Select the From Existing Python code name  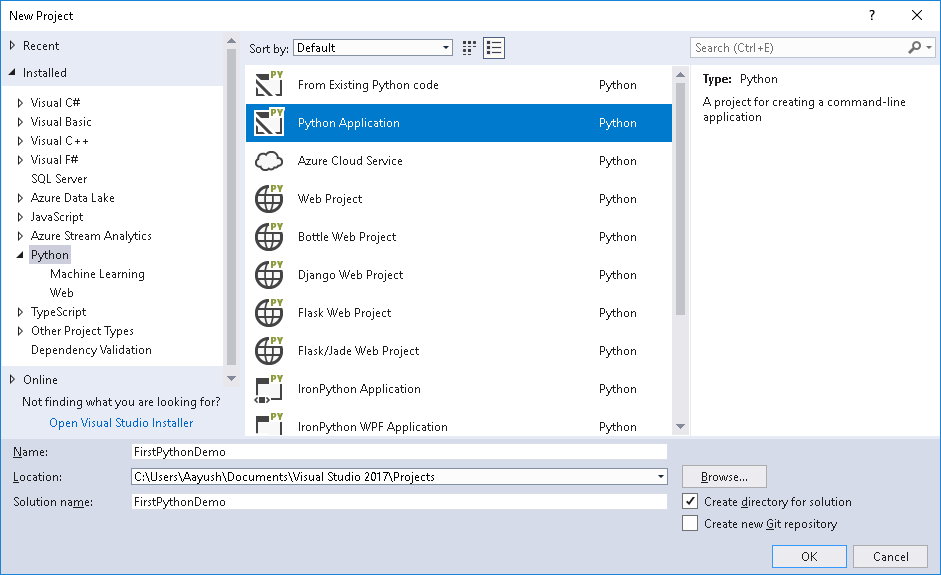click(368, 85)
